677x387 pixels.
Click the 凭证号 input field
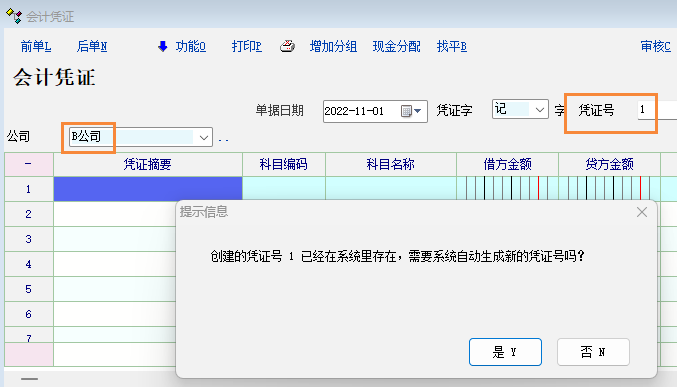(657, 110)
